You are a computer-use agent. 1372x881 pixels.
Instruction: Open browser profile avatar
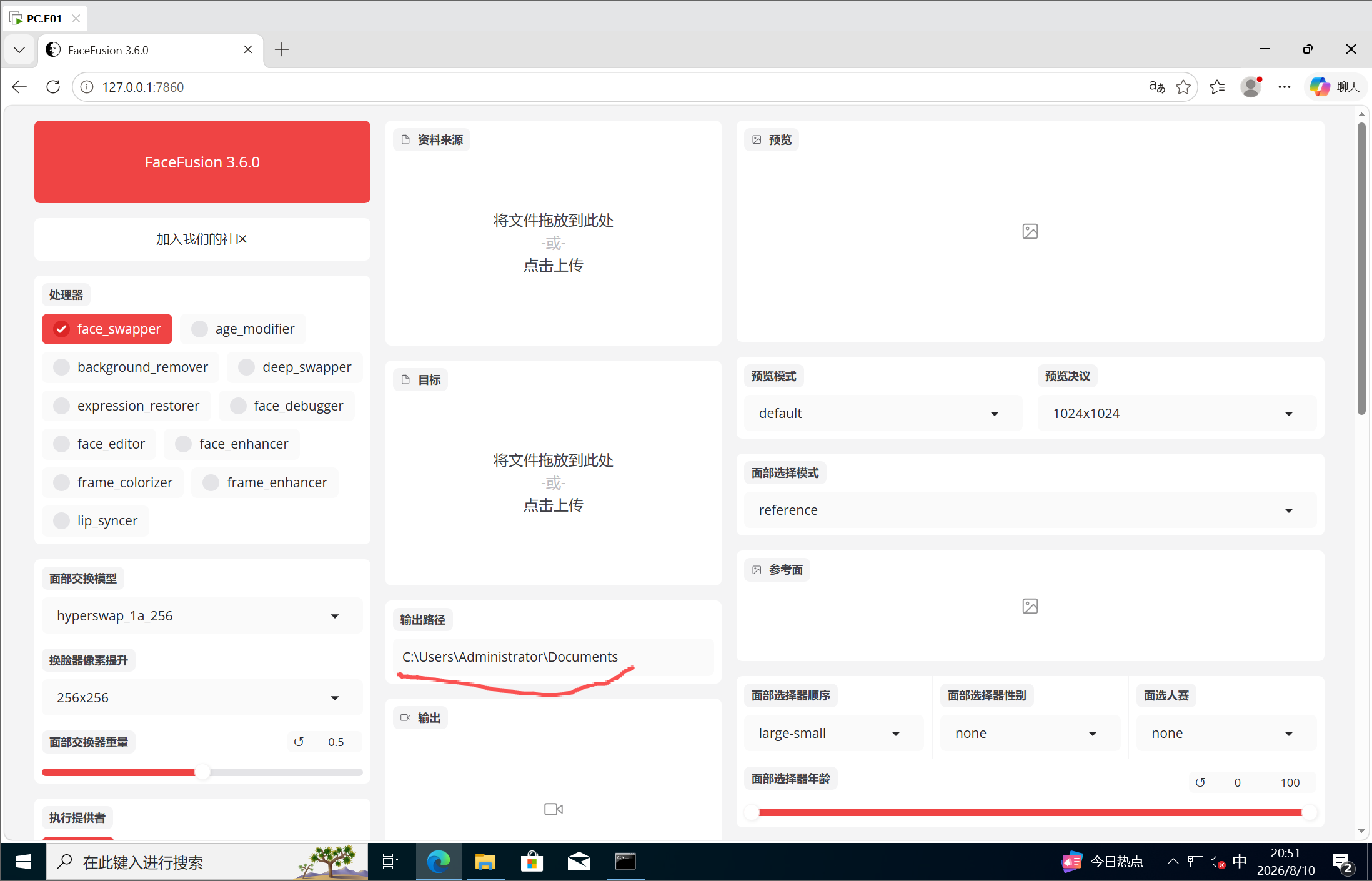1251,87
